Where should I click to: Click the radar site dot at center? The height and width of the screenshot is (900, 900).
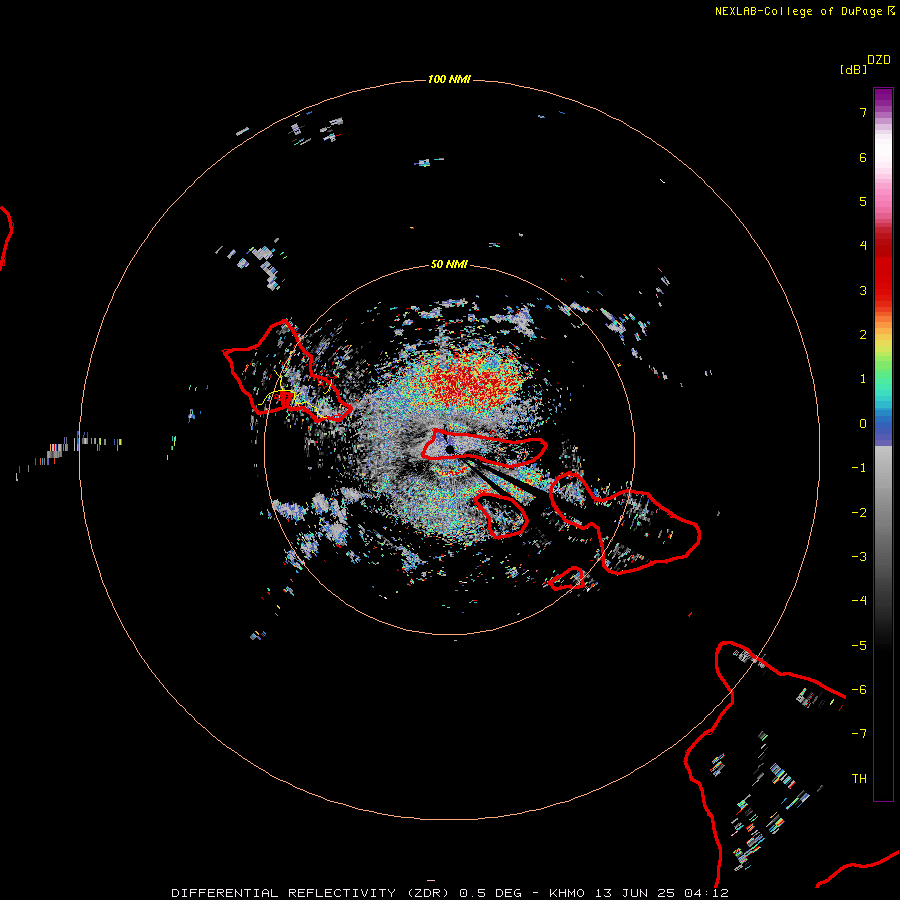click(449, 449)
